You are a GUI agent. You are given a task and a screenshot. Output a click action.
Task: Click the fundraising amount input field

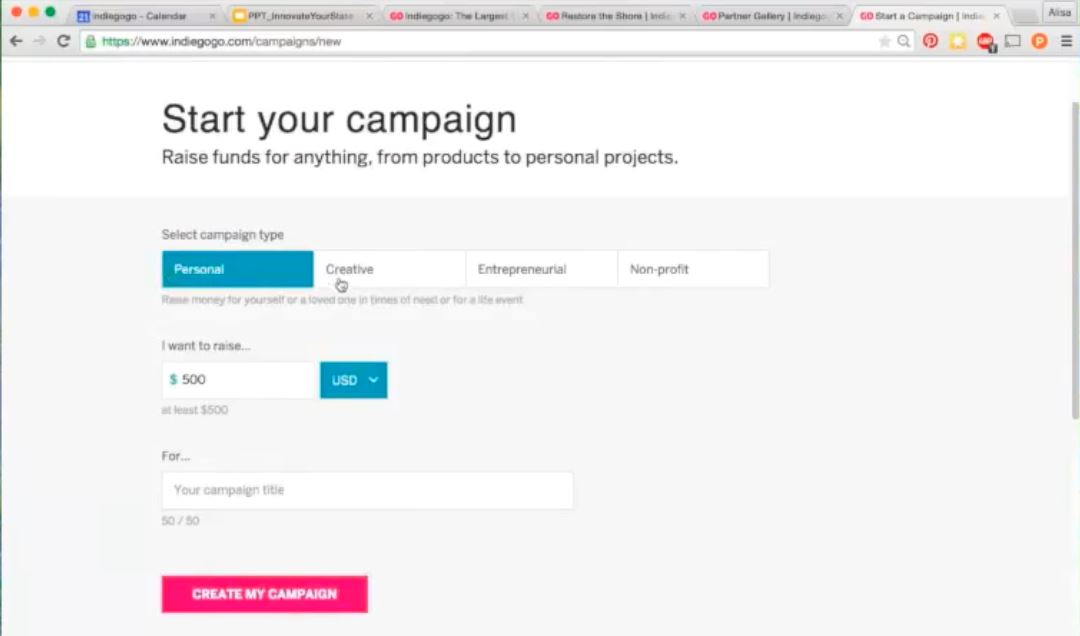pyautogui.click(x=240, y=380)
